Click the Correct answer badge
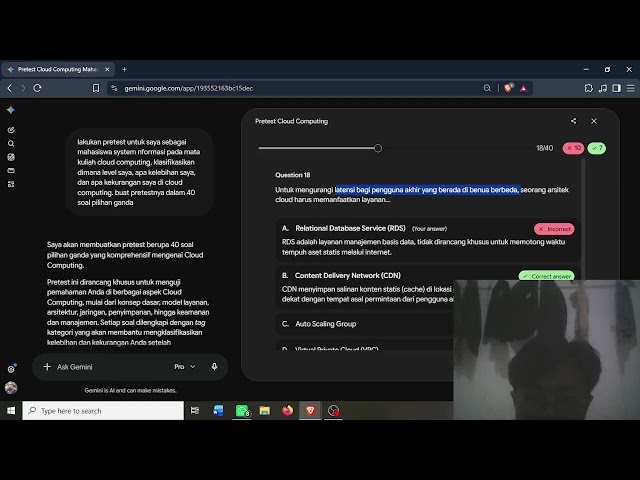 click(547, 276)
